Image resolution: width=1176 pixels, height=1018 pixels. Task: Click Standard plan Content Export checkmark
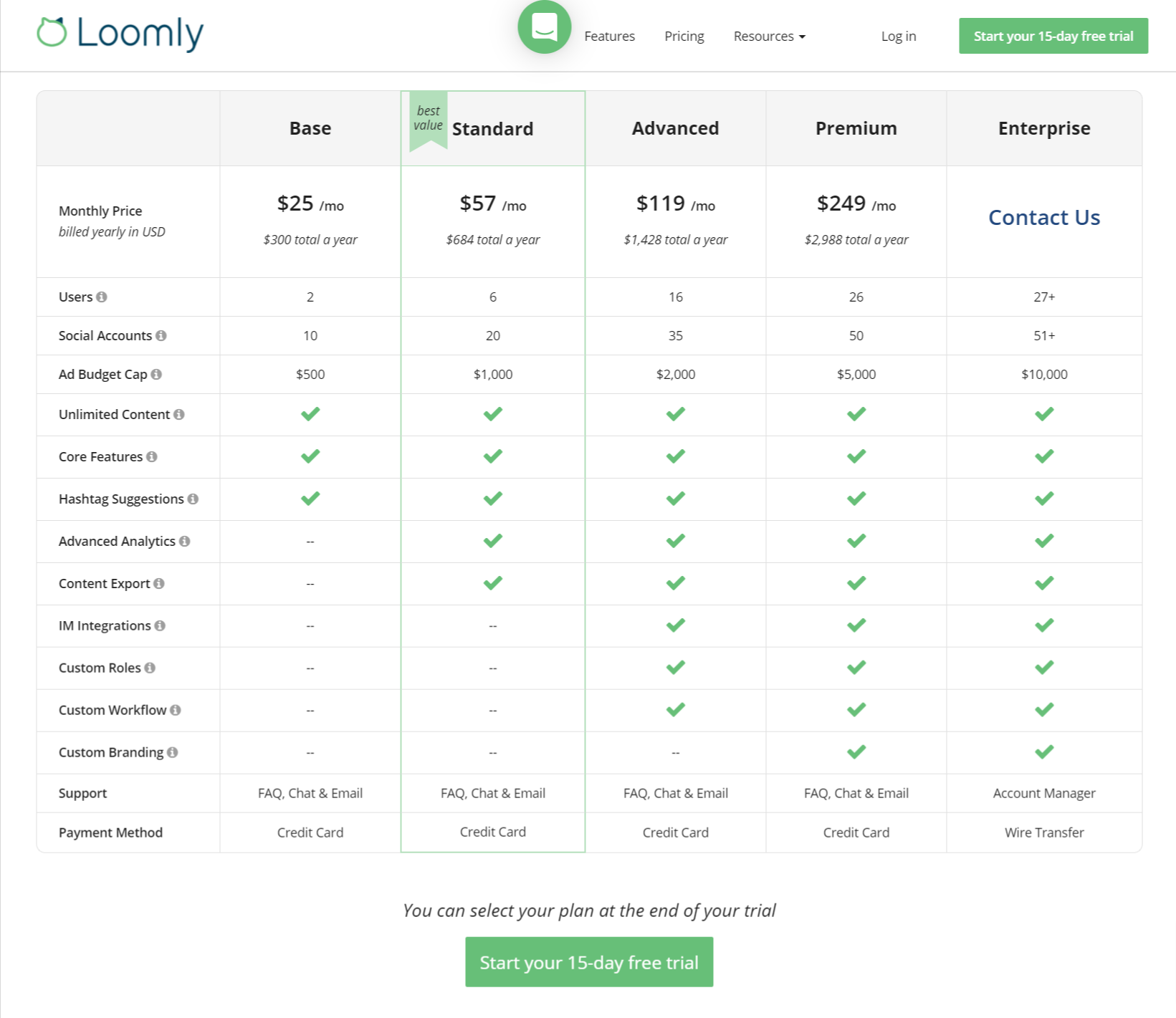[x=493, y=583]
